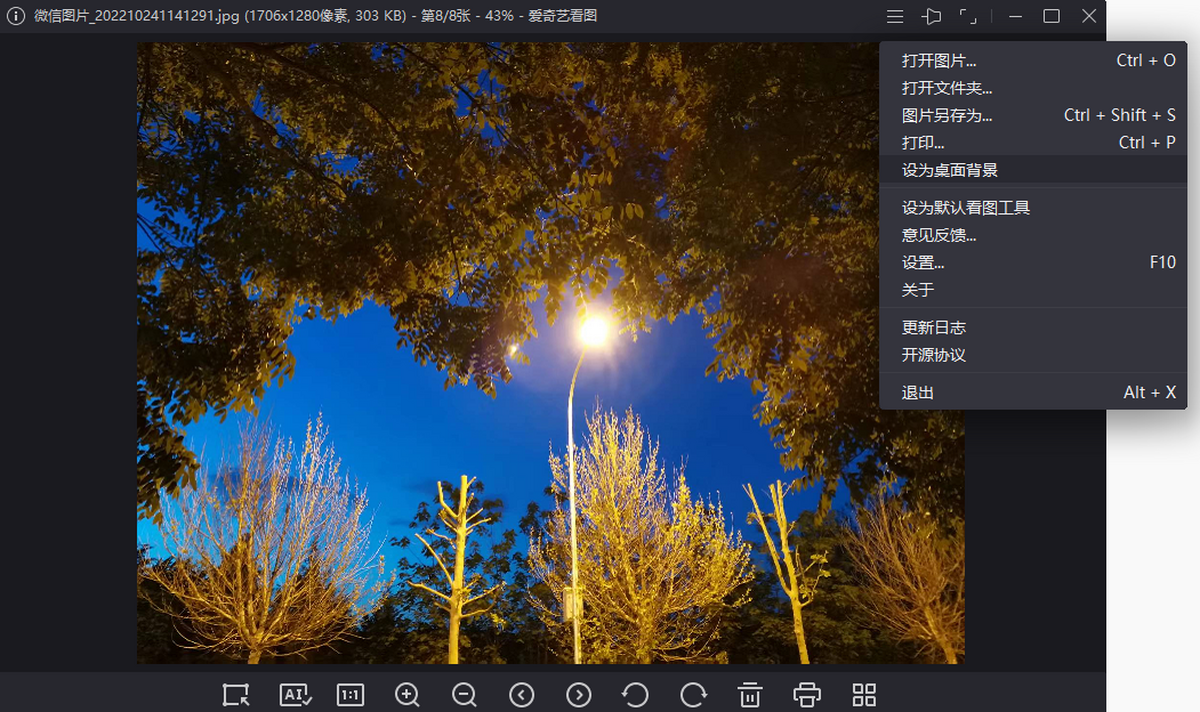This screenshot has width=1200, height=712.
Task: Choose 设为桌面背景 menu entry
Action: (950, 170)
